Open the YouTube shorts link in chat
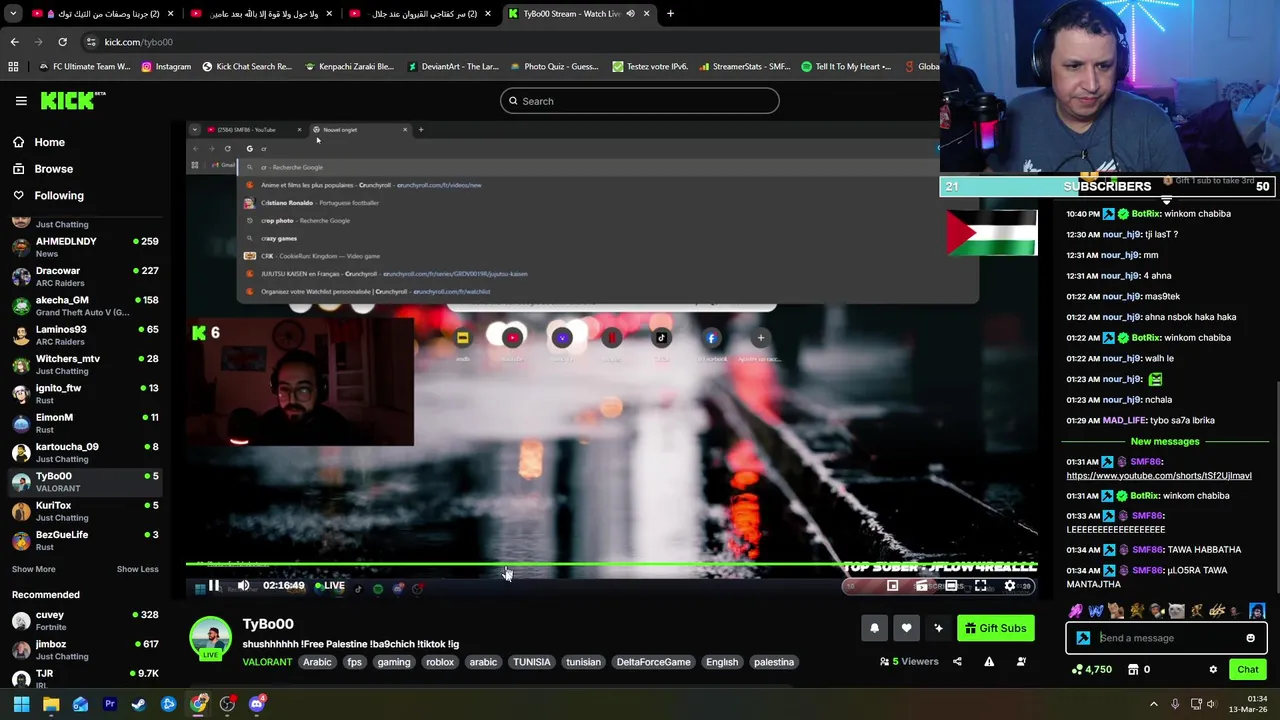Screen dimensions: 1280x720 pos(1158,476)
